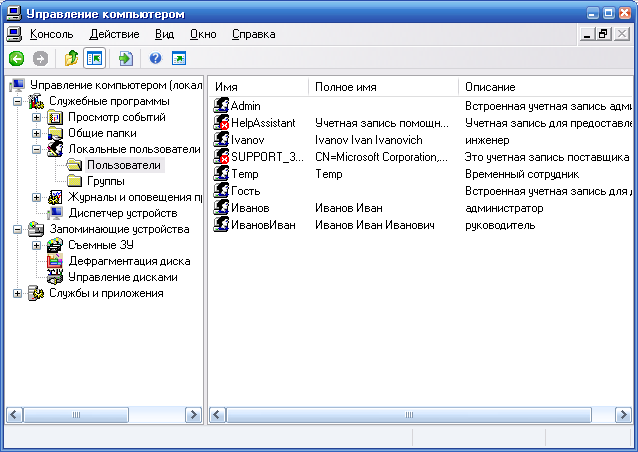This screenshot has height=452, width=638.
Task: Collapse the Запоминающие устройства node
Action: [17, 229]
